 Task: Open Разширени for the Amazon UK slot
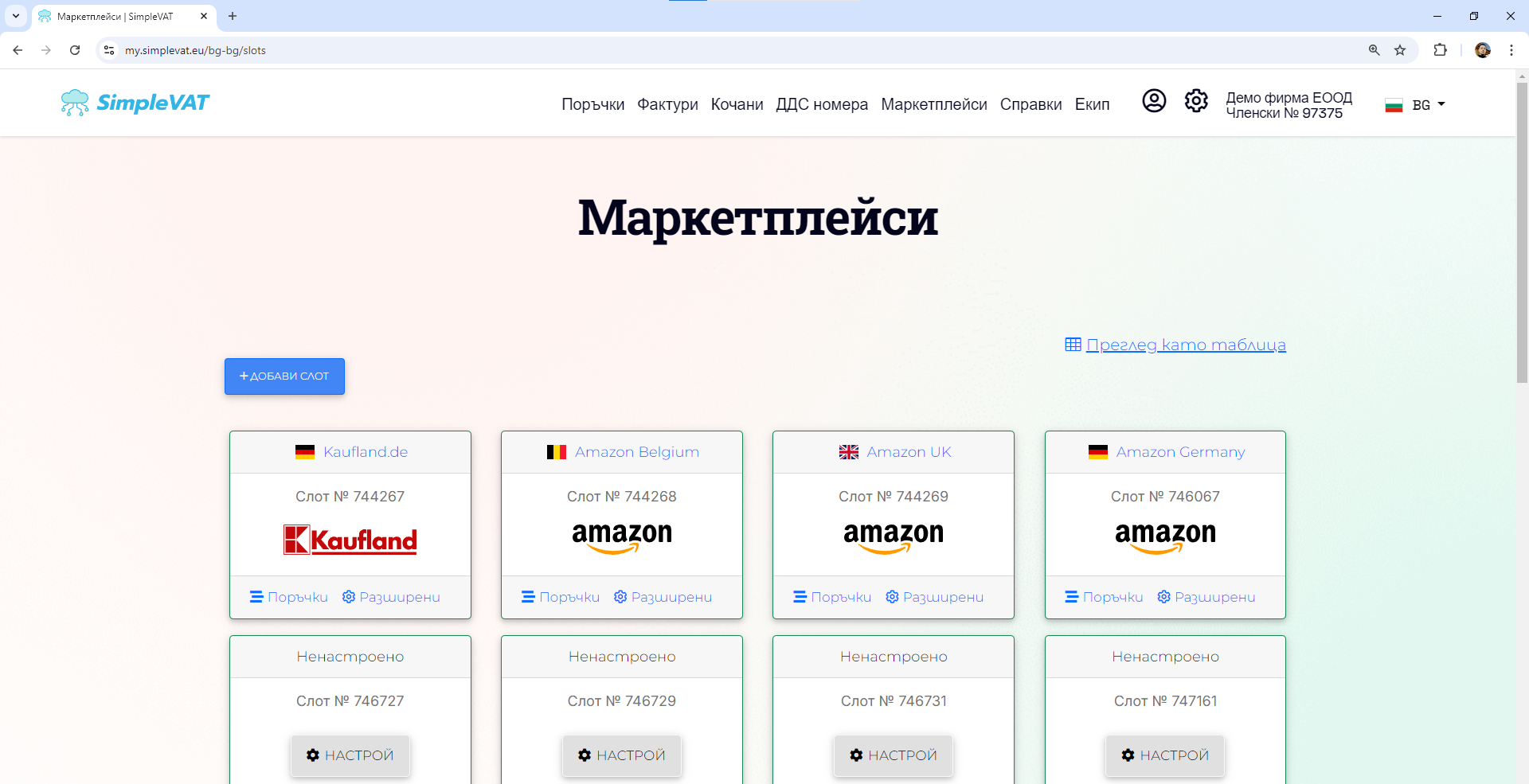(934, 597)
